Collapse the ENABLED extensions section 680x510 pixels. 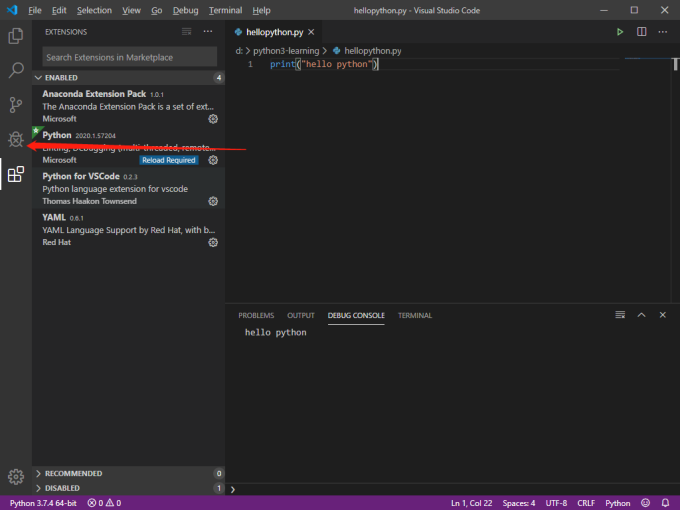tap(128, 78)
